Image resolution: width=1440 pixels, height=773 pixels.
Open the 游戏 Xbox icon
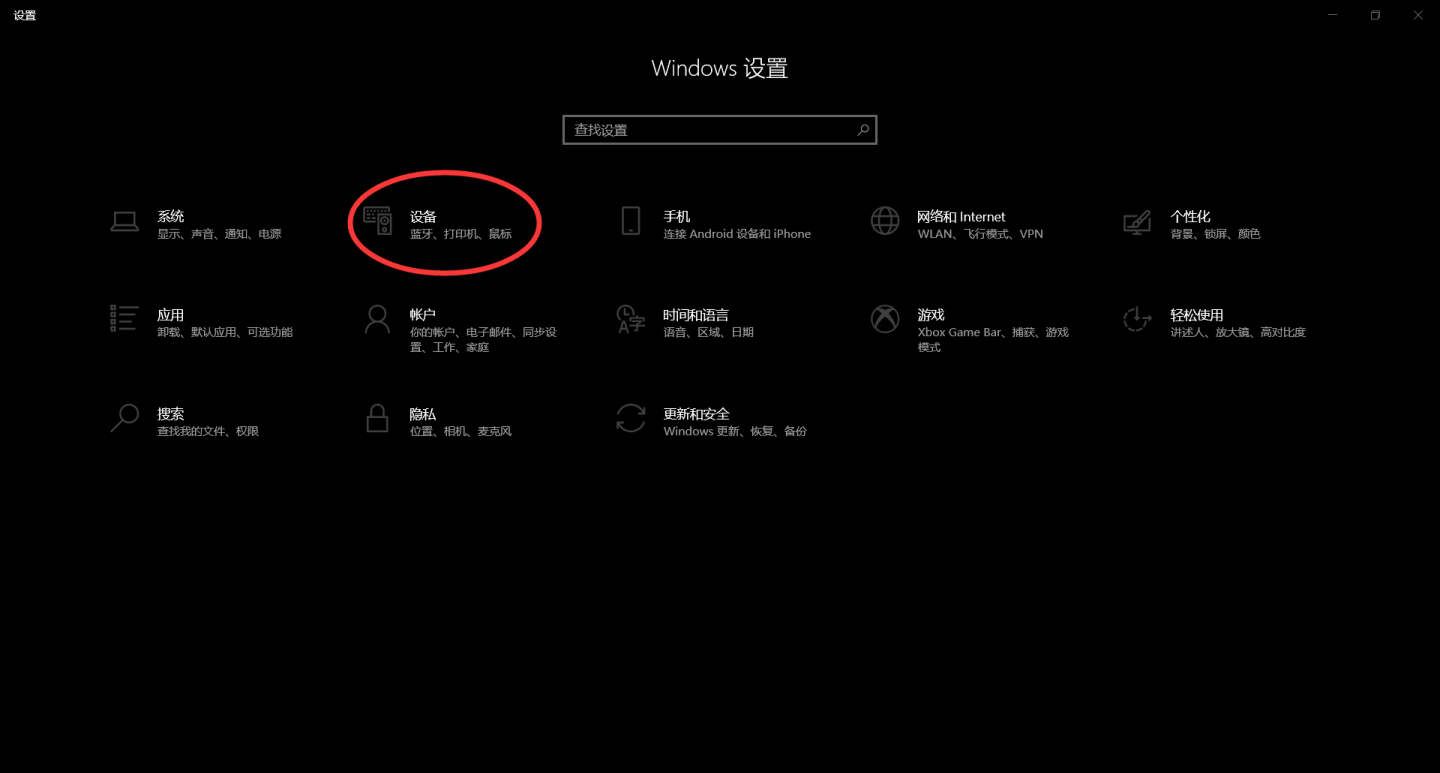[x=884, y=319]
